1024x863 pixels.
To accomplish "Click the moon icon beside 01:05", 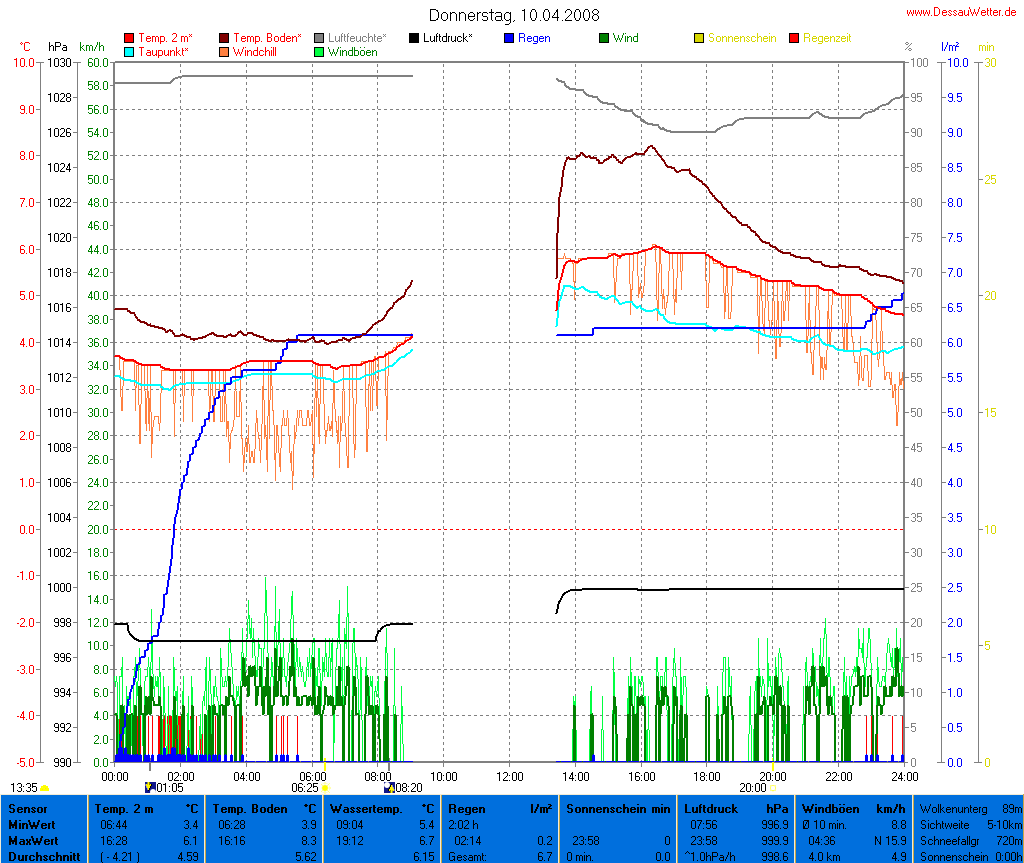I will click(x=150, y=787).
